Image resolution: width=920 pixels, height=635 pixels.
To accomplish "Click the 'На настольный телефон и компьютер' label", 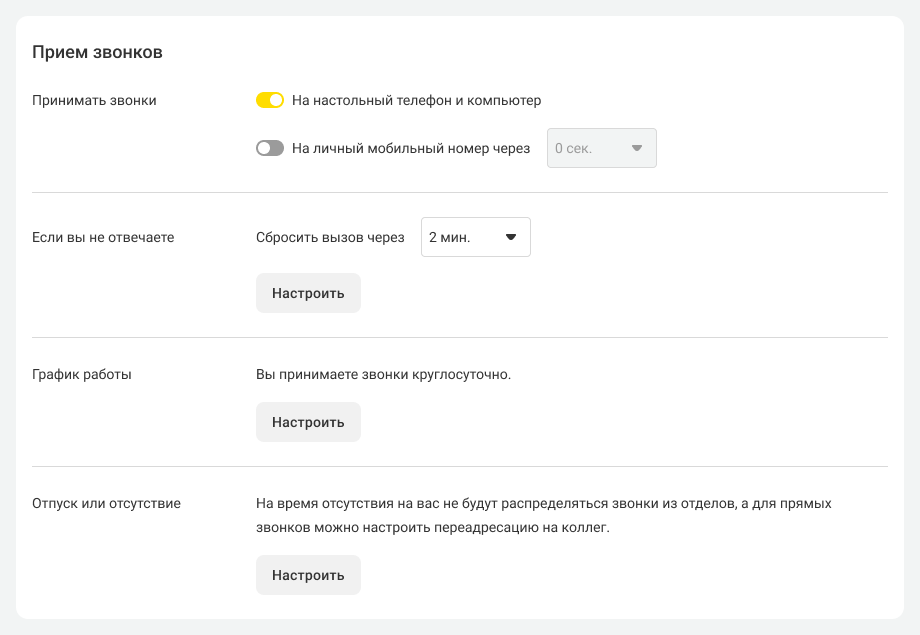I will (x=417, y=100).
